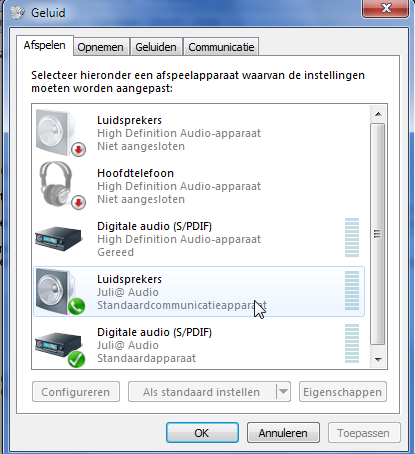Click red down-arrow badge on Hoofdtelefoon

coord(78,202)
